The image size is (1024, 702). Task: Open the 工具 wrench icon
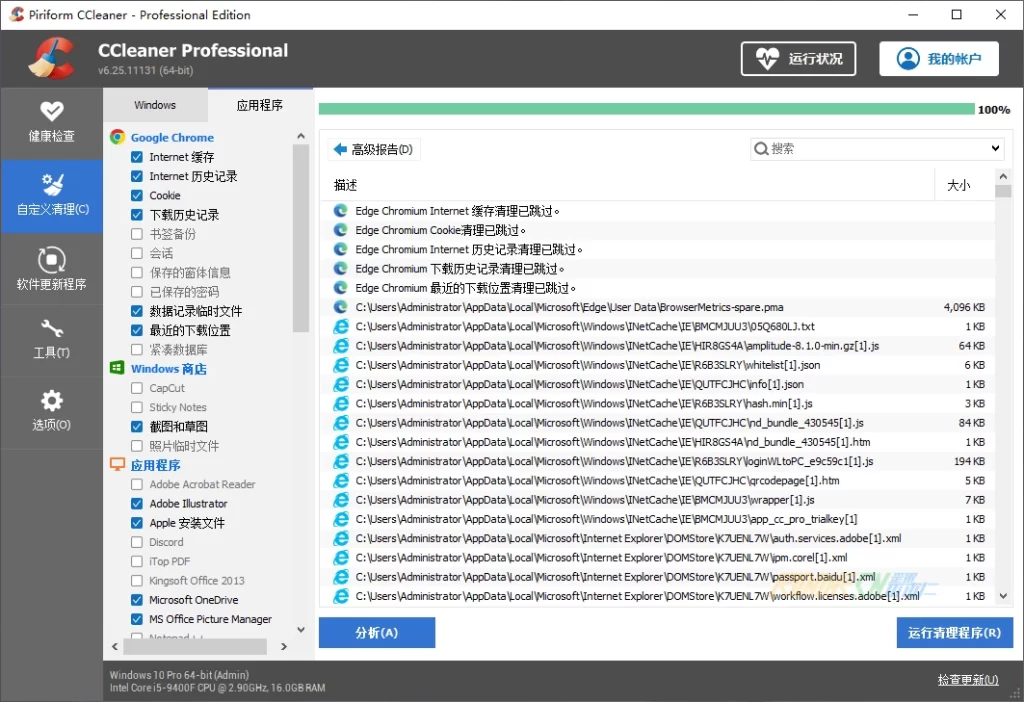coord(51,329)
